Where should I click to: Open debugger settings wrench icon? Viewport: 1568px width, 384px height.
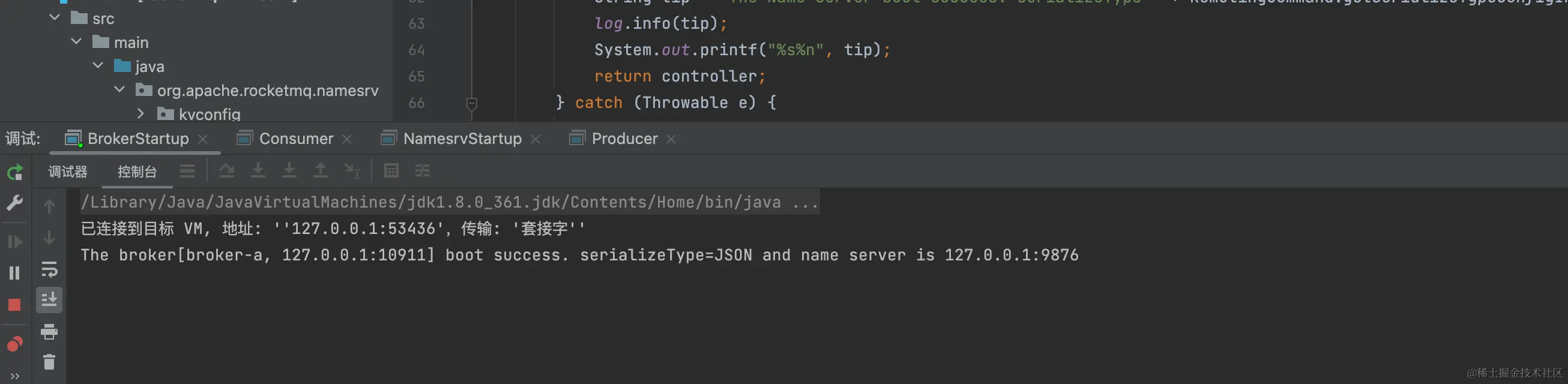point(14,203)
